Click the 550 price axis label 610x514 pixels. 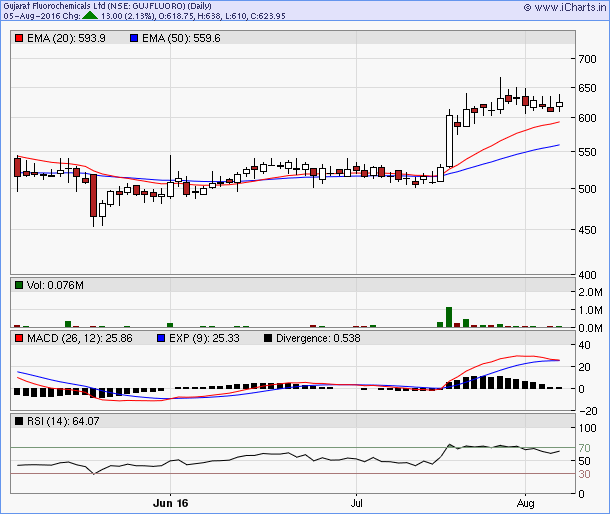pyautogui.click(x=587, y=152)
